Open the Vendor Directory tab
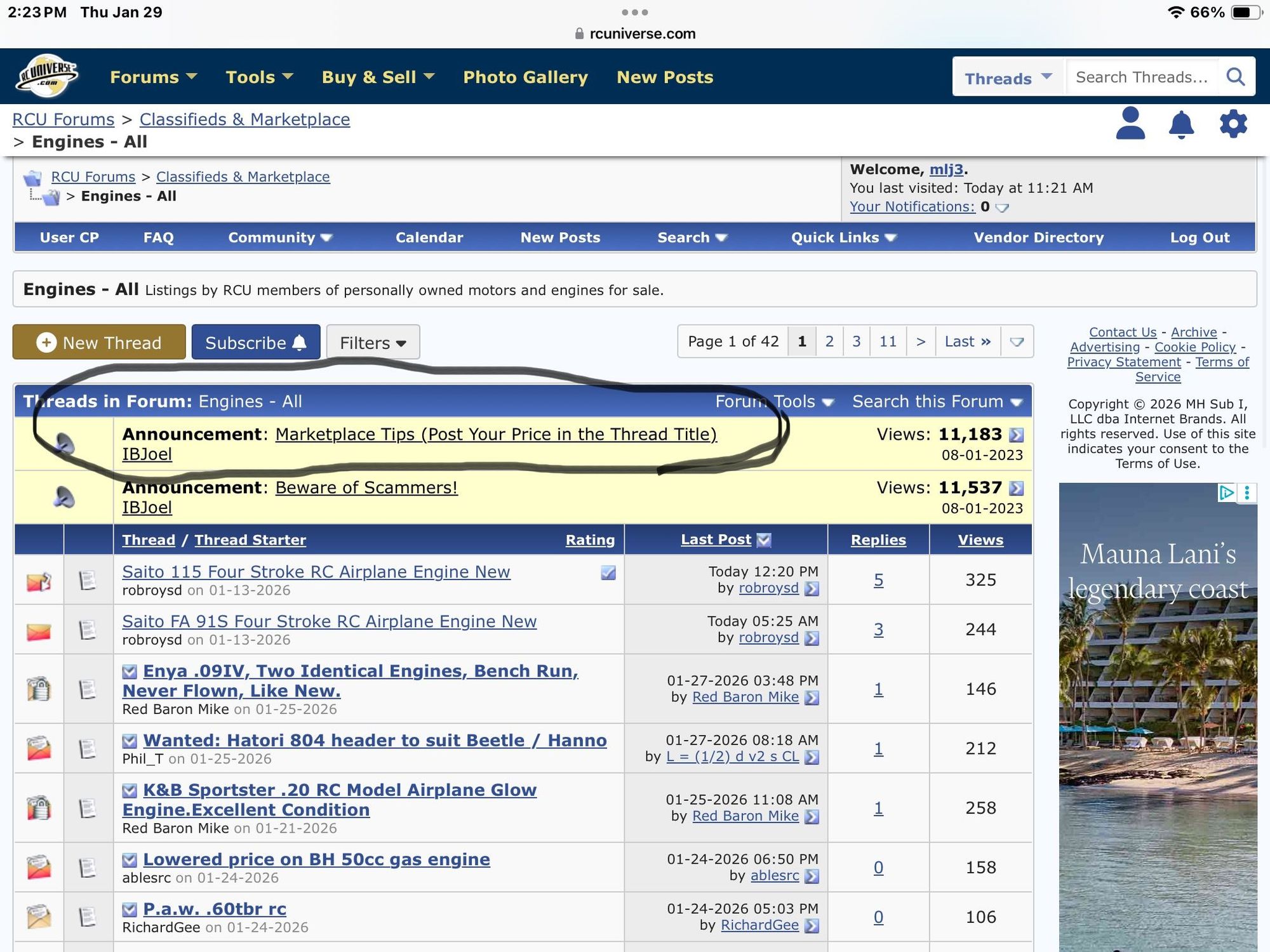The height and width of the screenshot is (952, 1270). (x=1038, y=237)
